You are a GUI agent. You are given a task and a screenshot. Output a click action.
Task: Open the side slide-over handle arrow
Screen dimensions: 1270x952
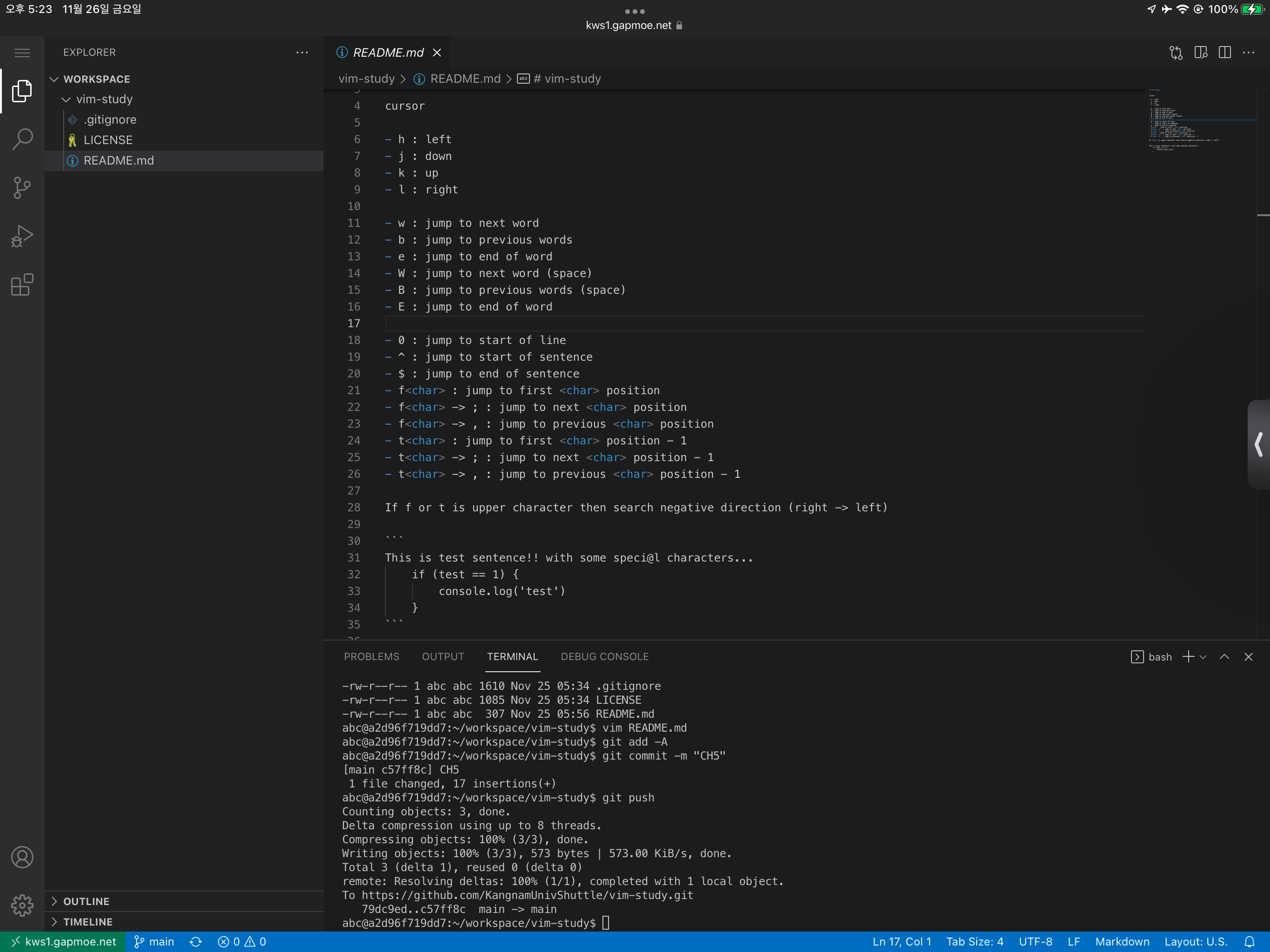[1258, 444]
